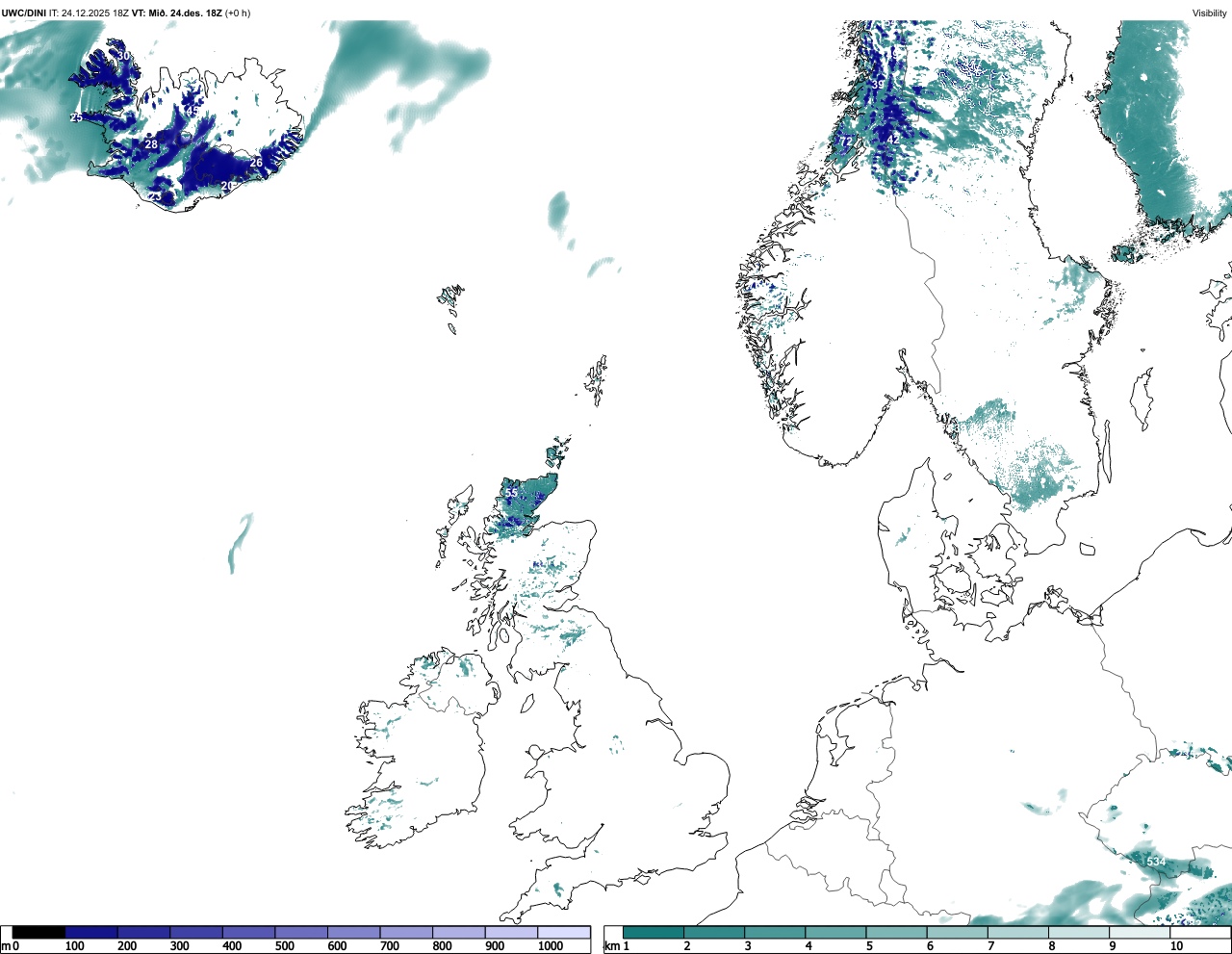This screenshot has width=1232, height=954.
Task: Click the 'IT: 24.12.2025 18Z' text
Action: 89,13
